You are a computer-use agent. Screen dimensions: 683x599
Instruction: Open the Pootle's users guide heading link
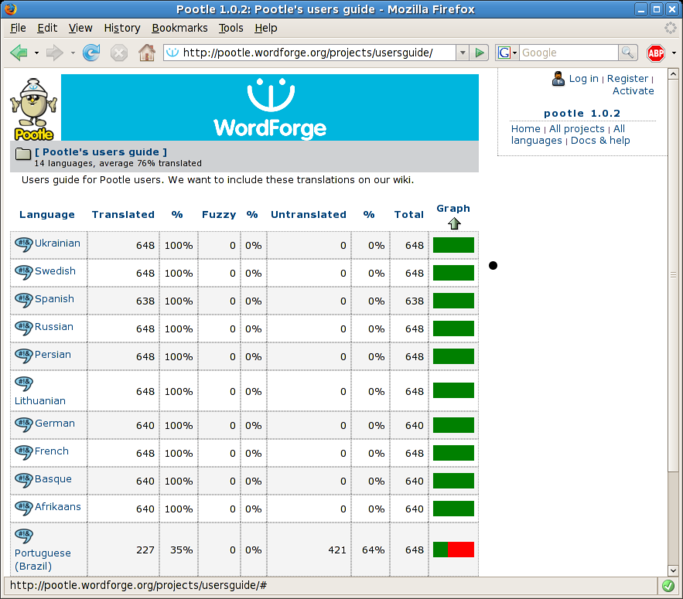coord(101,152)
